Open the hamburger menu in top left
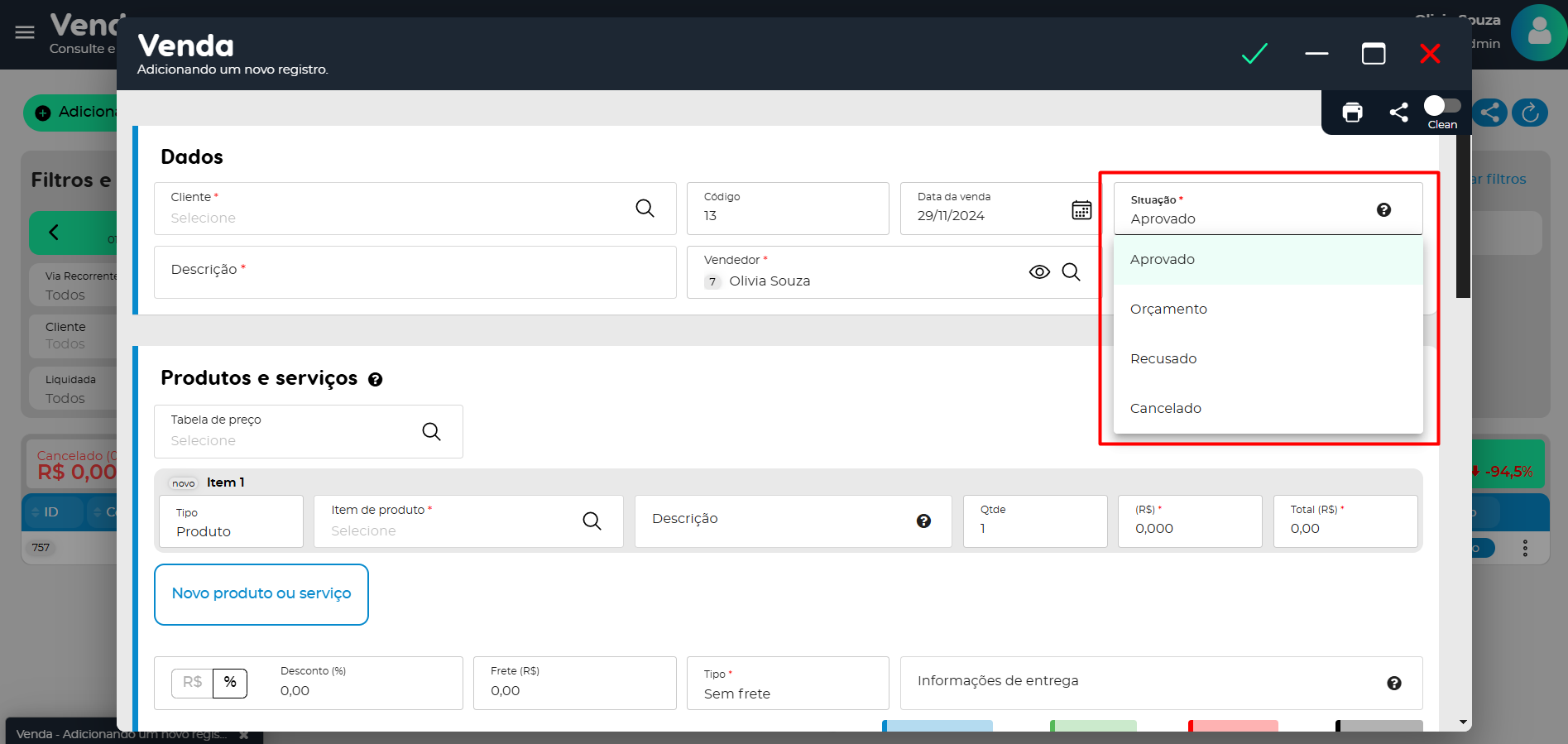1568x744 pixels. pyautogui.click(x=25, y=32)
